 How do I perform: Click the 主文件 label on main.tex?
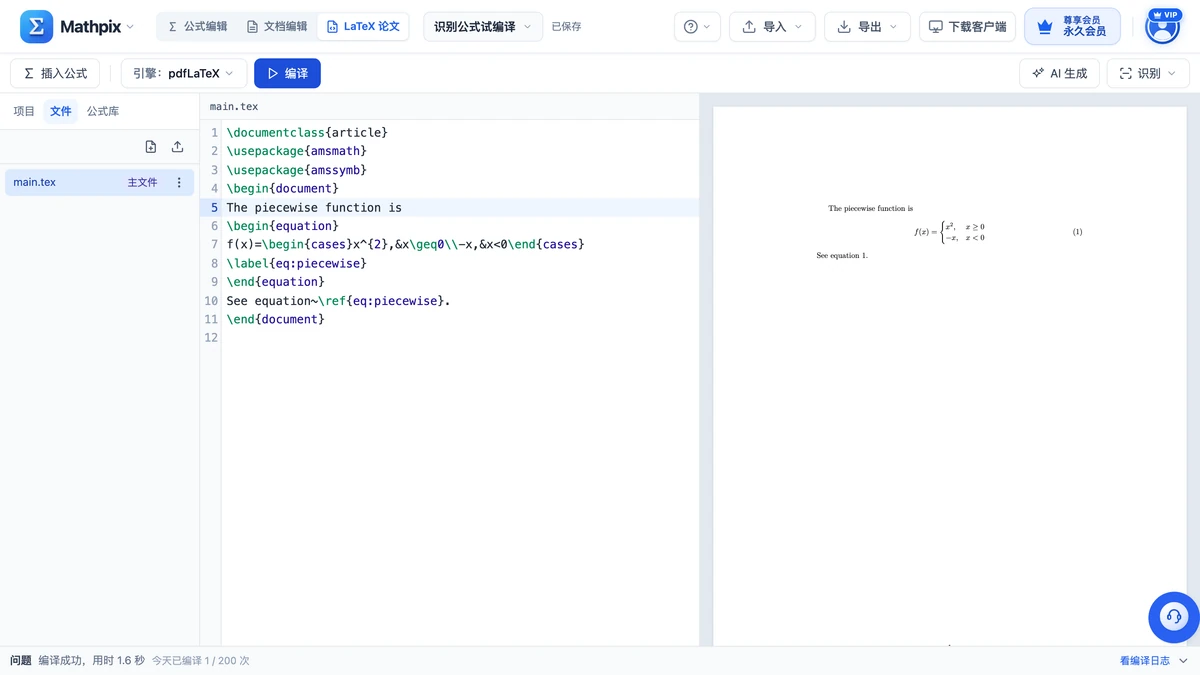142,182
